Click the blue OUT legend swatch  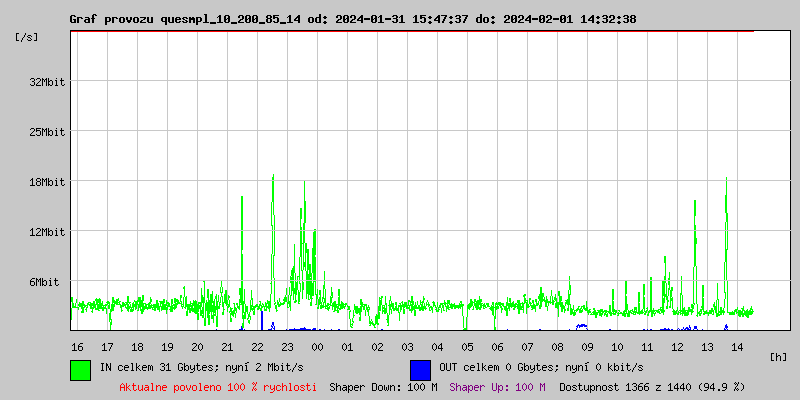(420, 369)
